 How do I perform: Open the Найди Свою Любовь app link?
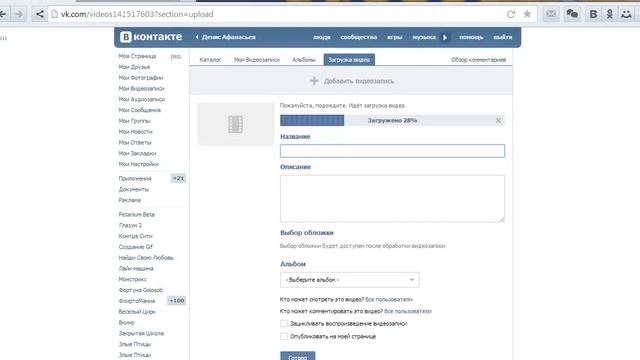click(146, 258)
